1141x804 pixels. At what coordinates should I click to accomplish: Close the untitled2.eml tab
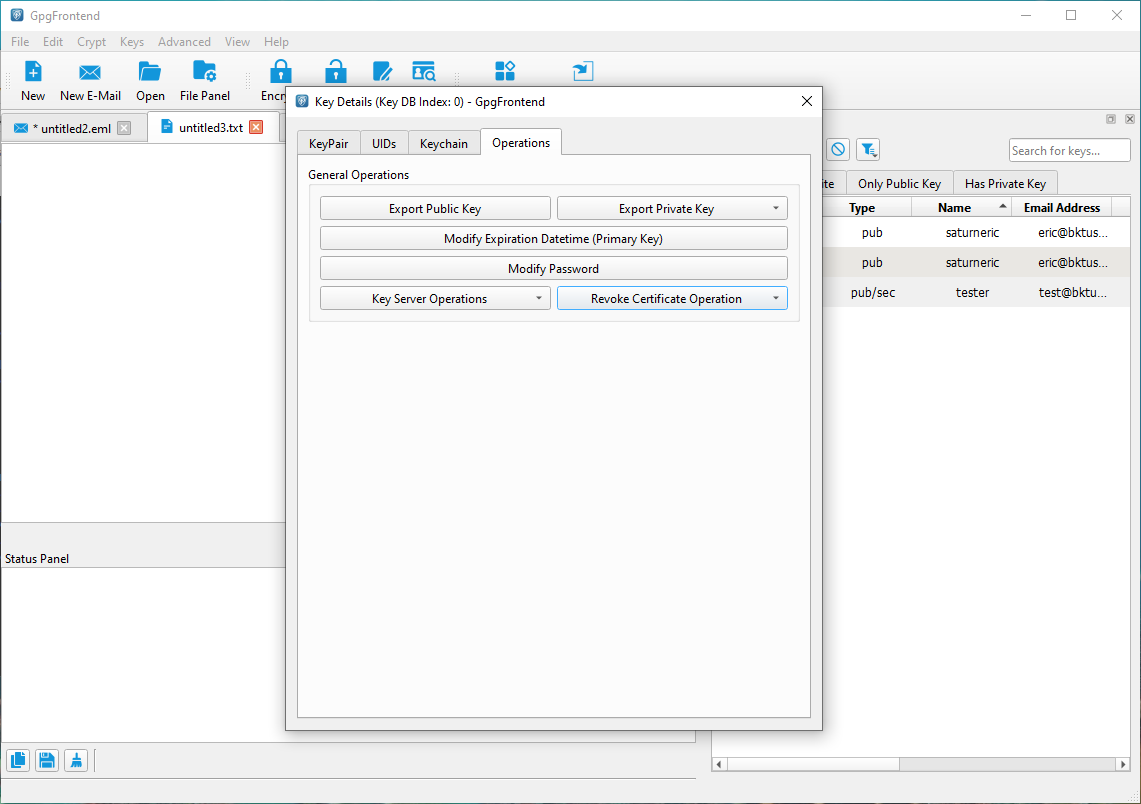coord(124,128)
